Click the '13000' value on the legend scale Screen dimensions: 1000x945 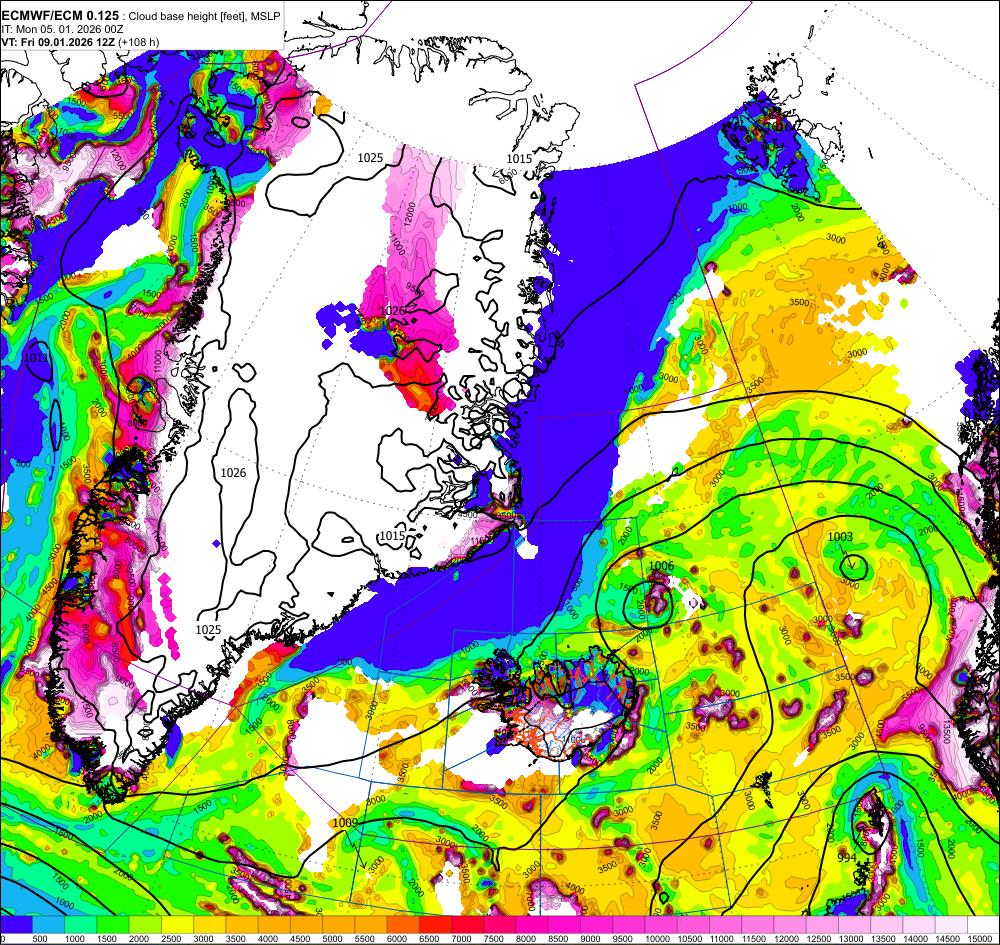click(851, 939)
